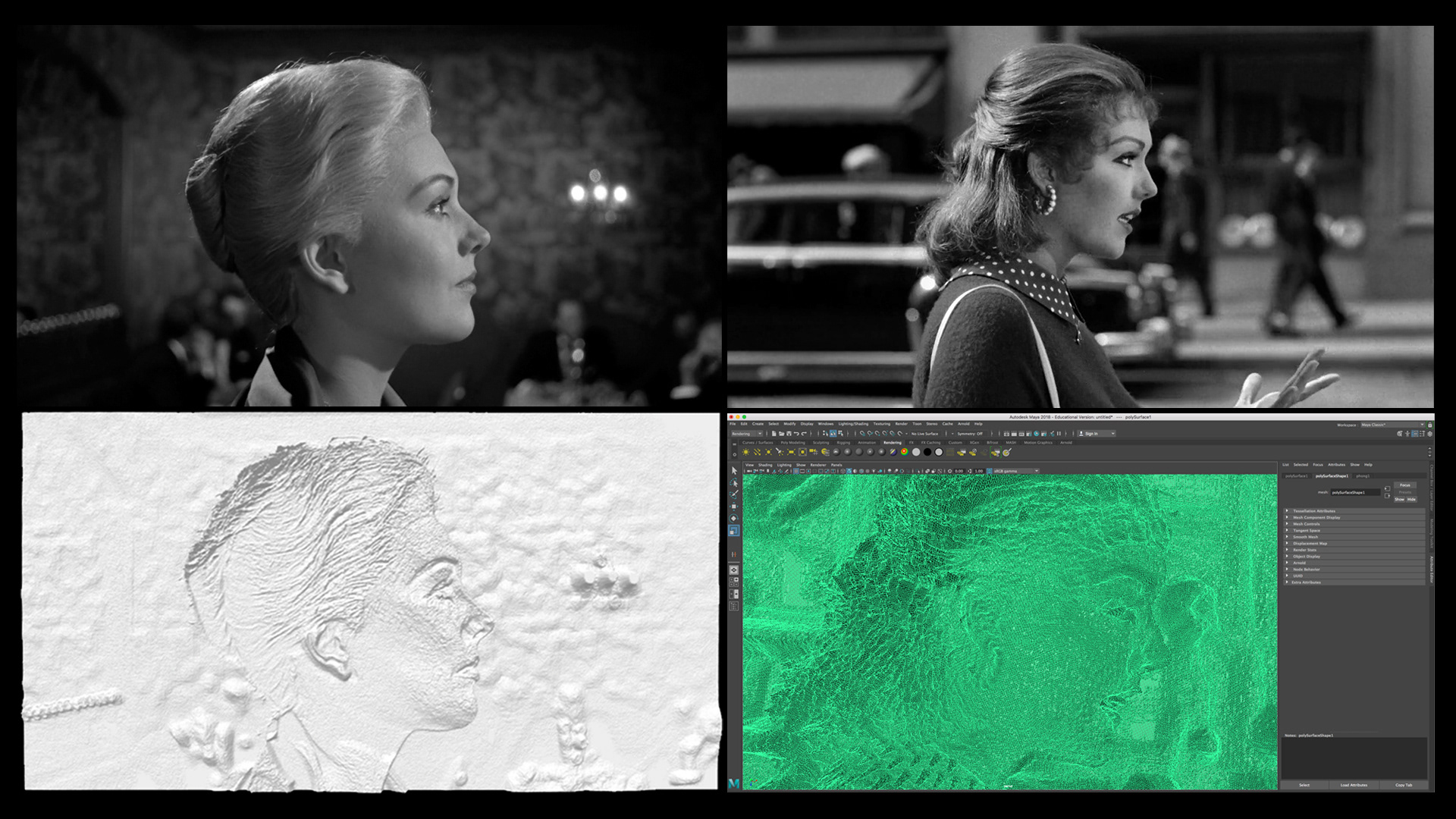This screenshot has height=819, width=1456.
Task: Click the Show button in Attribute Editor
Action: click(x=1399, y=499)
